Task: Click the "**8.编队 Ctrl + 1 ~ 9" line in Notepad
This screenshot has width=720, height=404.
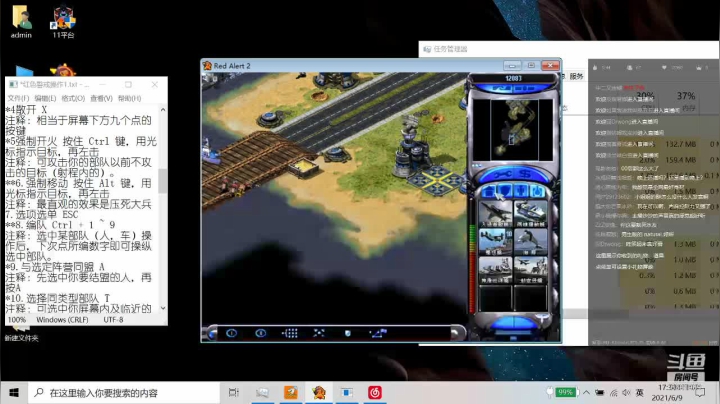Action: click(x=60, y=225)
